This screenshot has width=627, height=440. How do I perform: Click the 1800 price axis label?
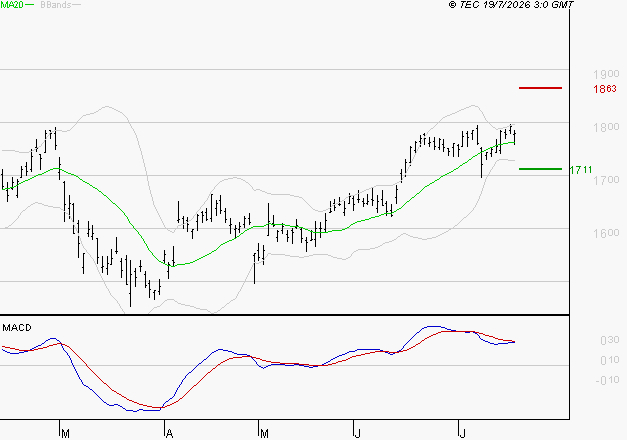[606, 128]
